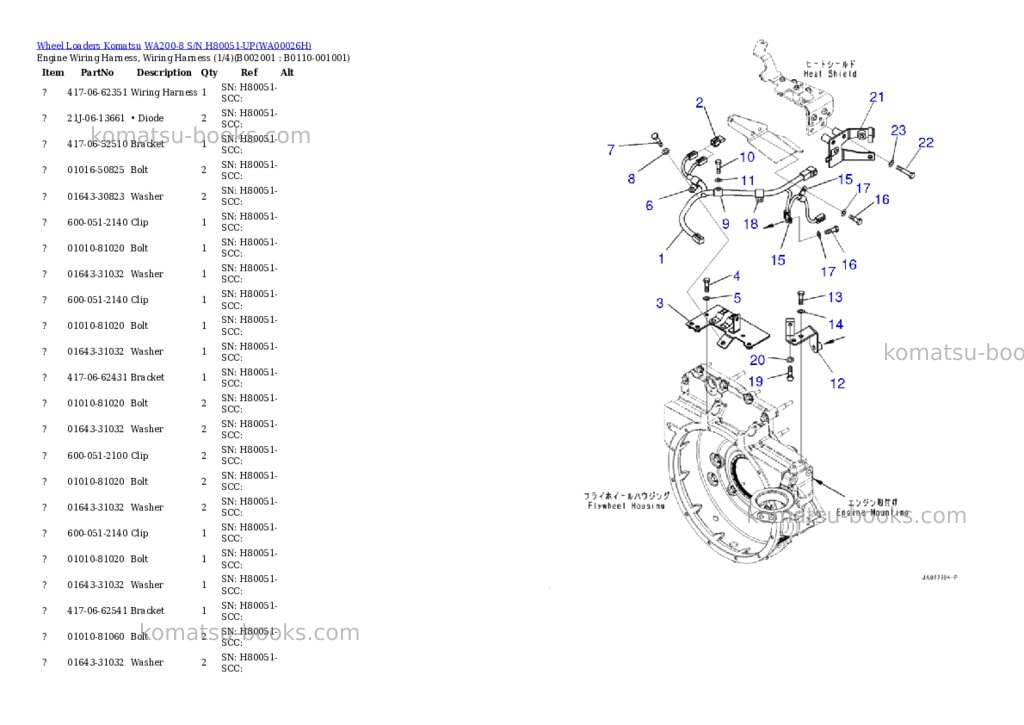The width and height of the screenshot is (1024, 725).
Task: Click the Qty column header
Action: click(x=209, y=72)
